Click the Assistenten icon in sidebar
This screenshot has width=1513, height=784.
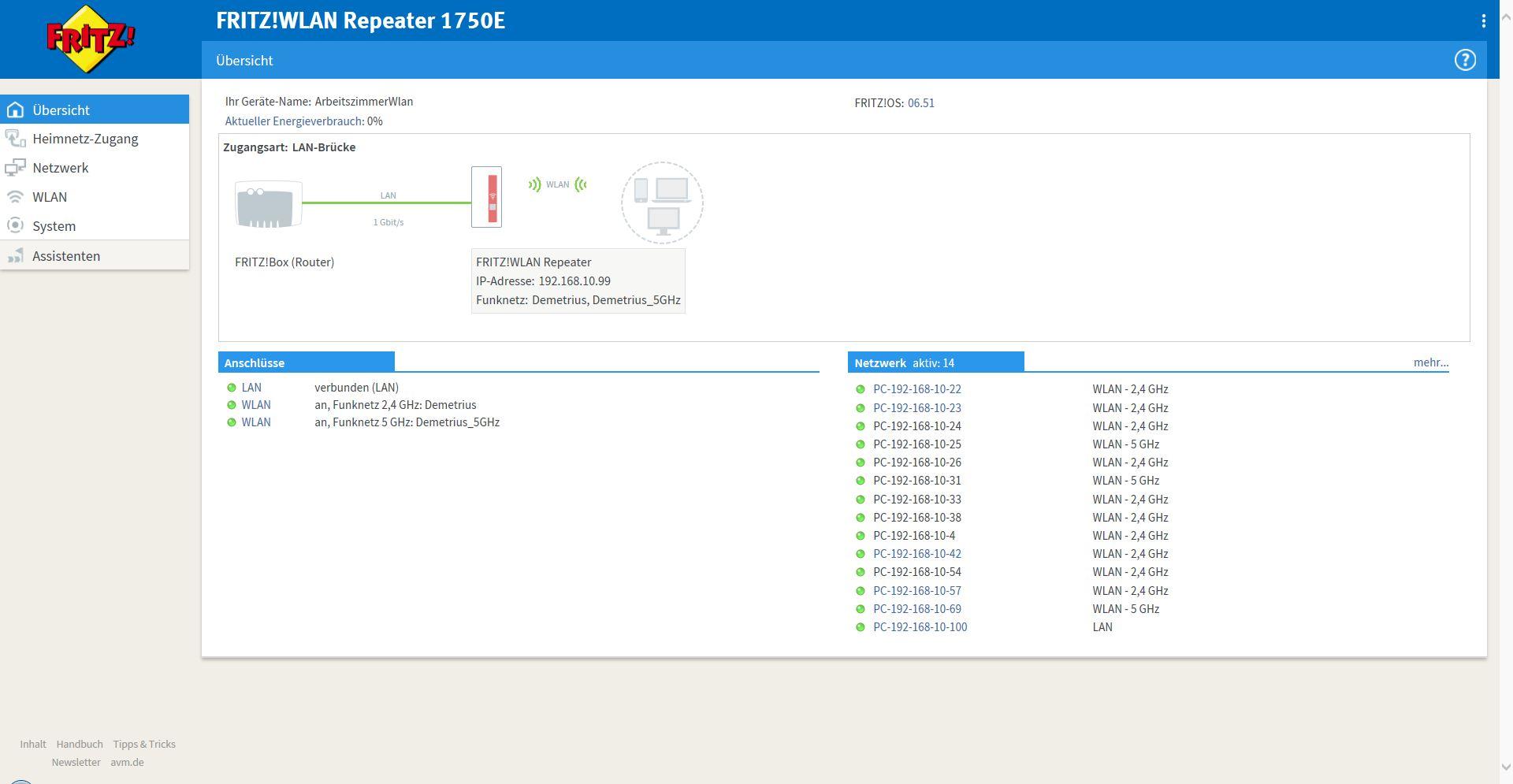tap(16, 256)
